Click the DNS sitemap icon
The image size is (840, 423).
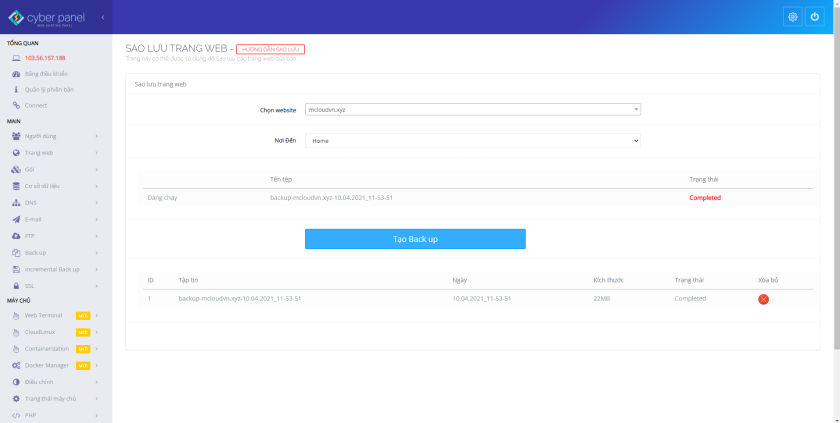click(16, 203)
